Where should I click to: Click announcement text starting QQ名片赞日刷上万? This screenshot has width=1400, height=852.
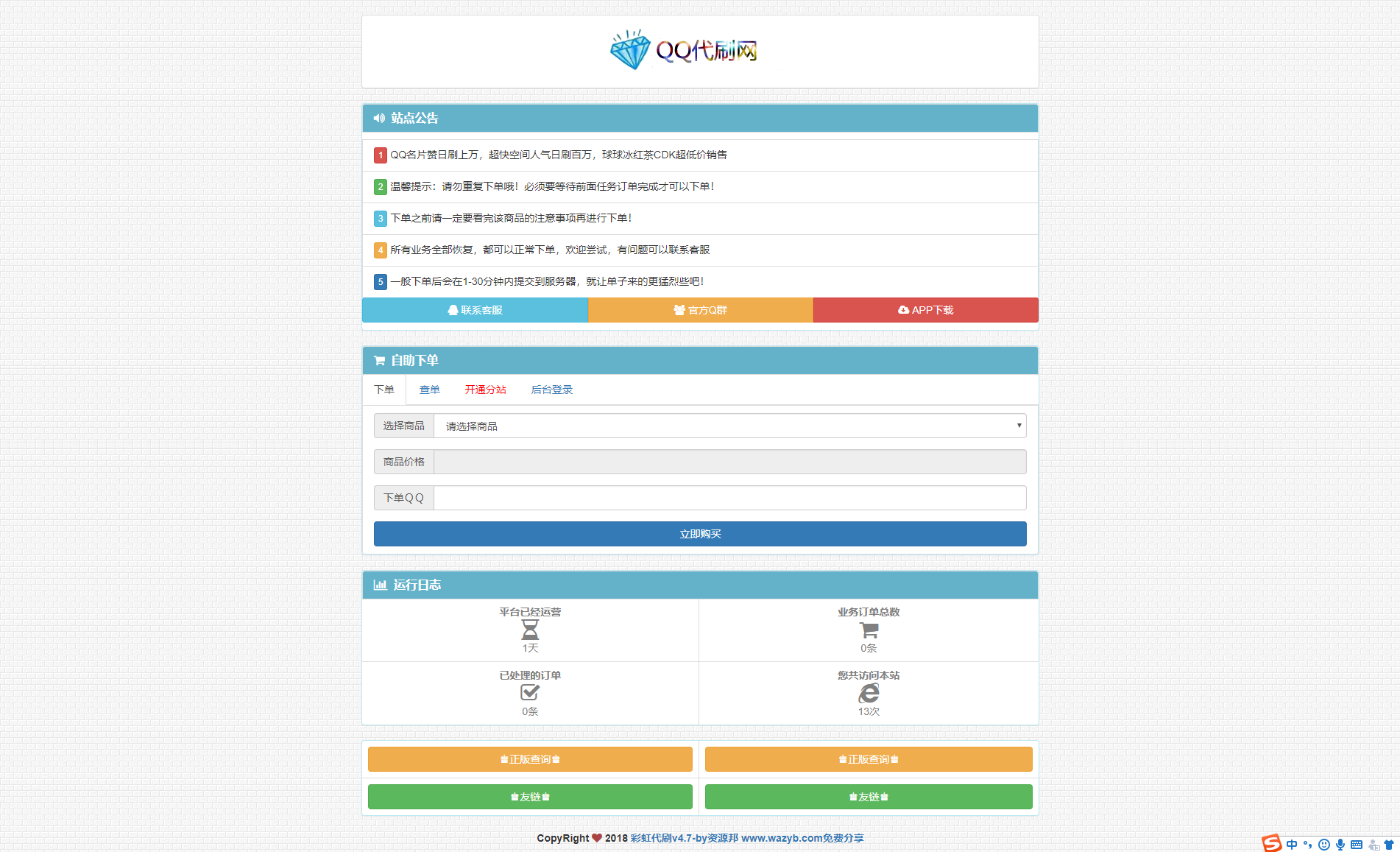pyautogui.click(x=559, y=155)
